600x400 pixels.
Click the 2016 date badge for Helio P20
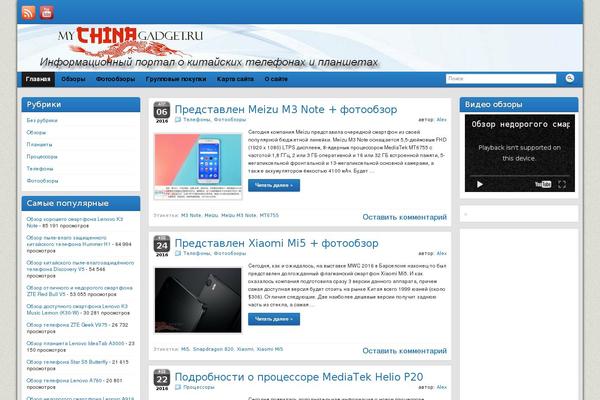click(x=162, y=380)
